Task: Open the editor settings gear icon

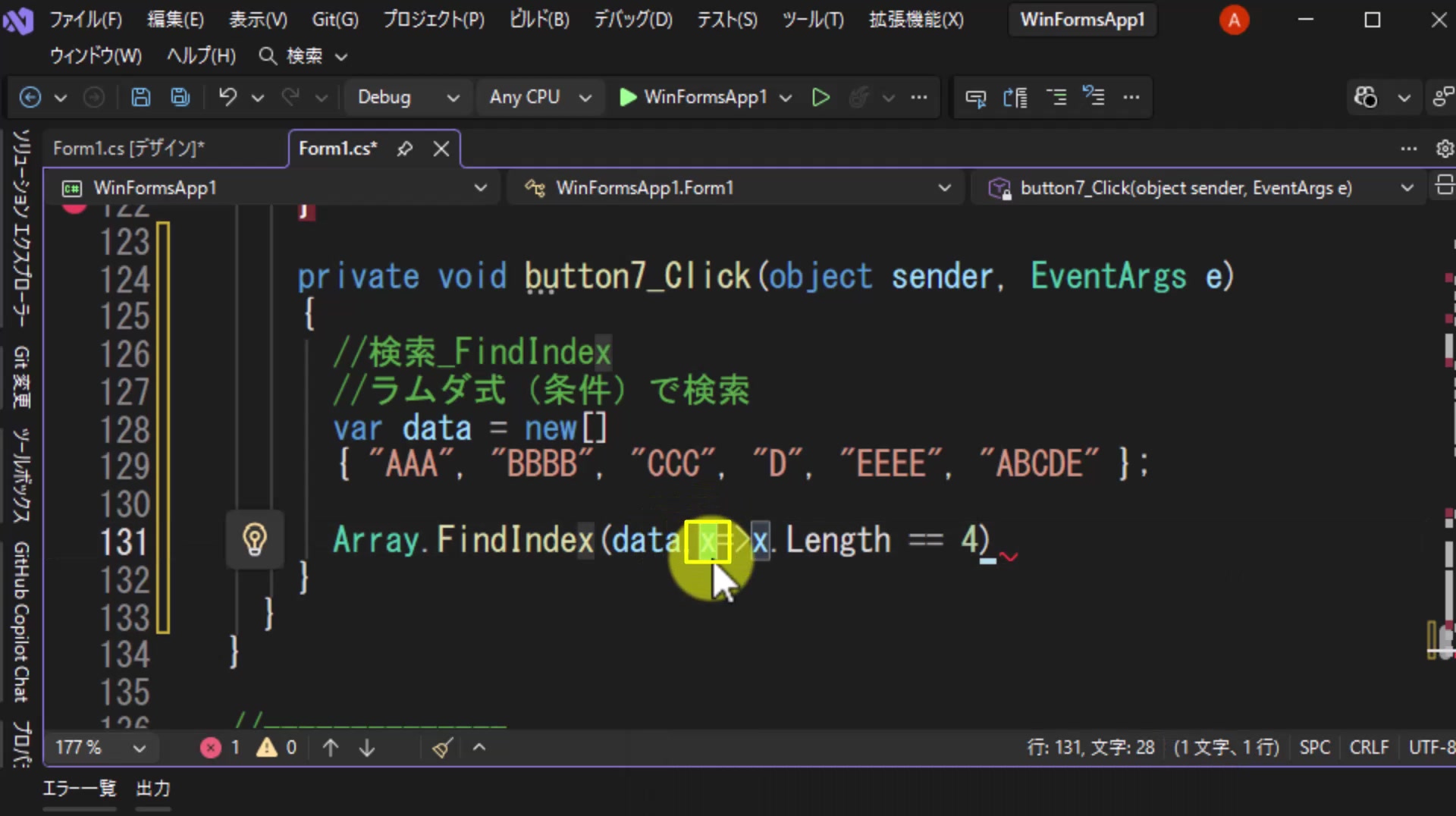Action: [x=1445, y=149]
